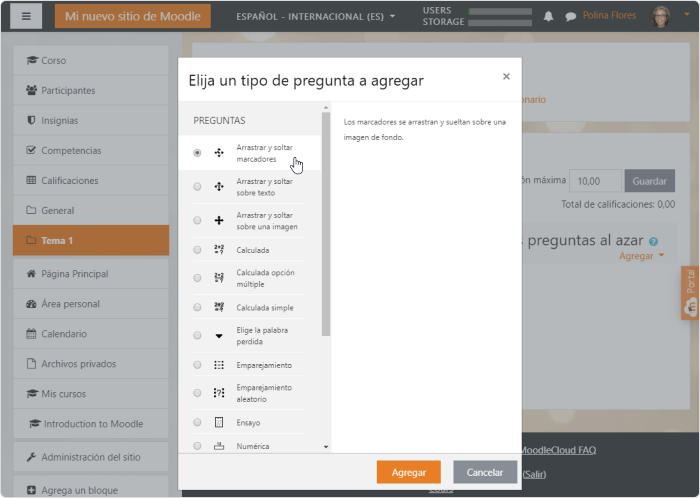Screen dimensions: 700x498
Task: Click the help icon beside preguntas al azar
Action: pyautogui.click(x=653, y=241)
